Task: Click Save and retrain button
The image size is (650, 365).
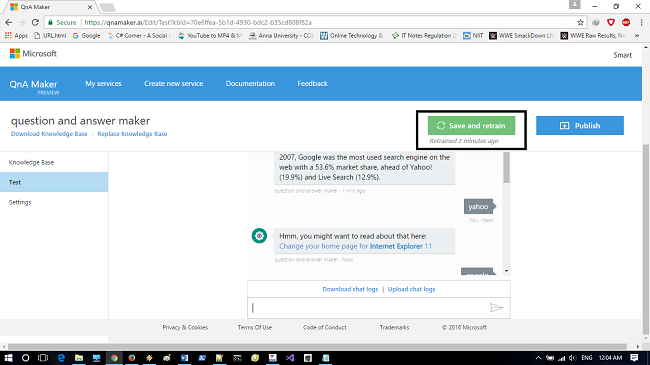Action: coord(471,125)
